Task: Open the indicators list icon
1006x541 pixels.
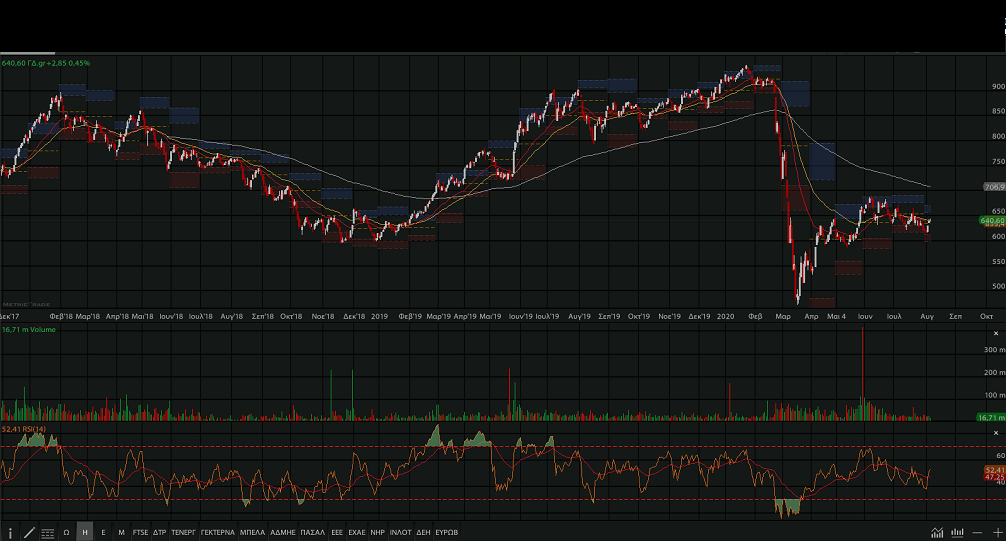Action: (x=47, y=532)
